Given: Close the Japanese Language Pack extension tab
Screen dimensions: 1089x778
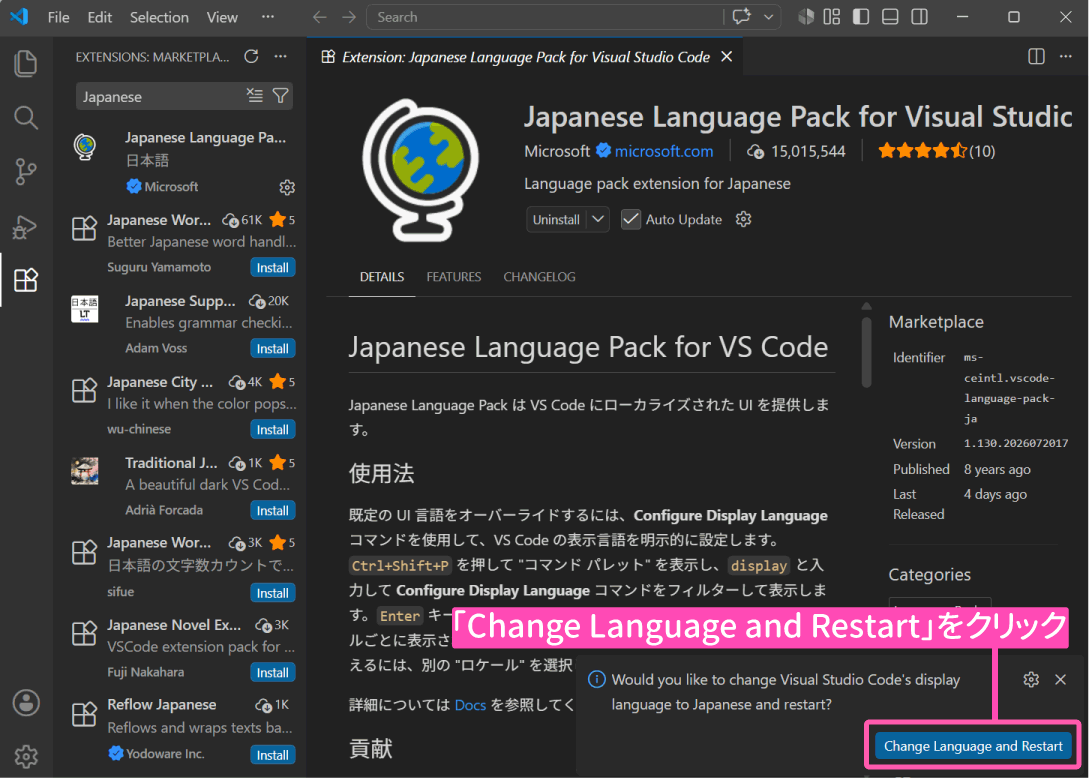Looking at the screenshot, I should 726,56.
